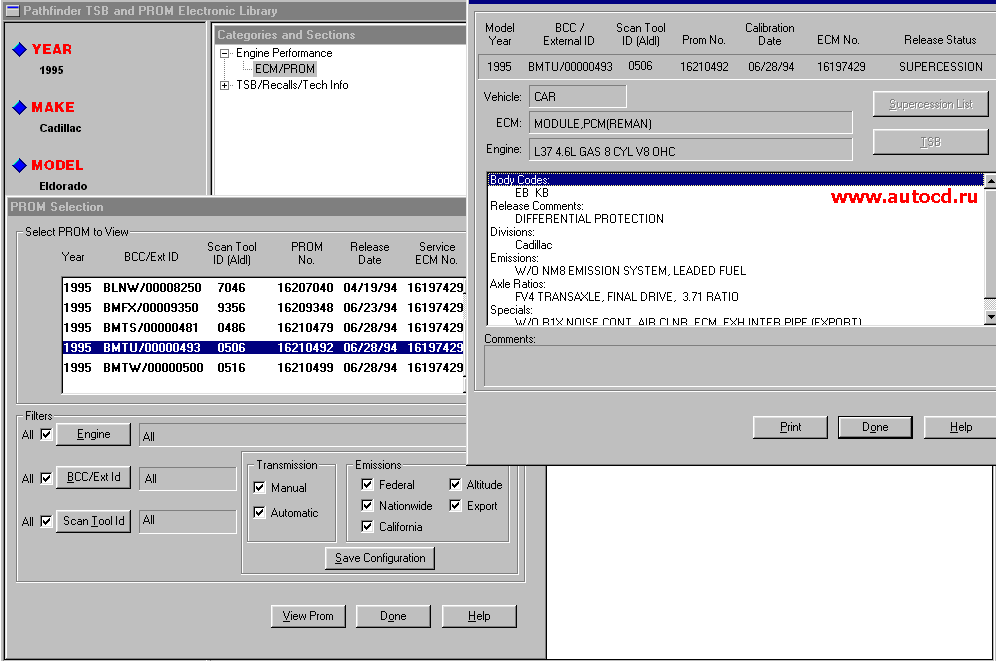This screenshot has height=661, width=996.
Task: Click the blue diamond icon beside MAKE
Action: [x=20, y=107]
